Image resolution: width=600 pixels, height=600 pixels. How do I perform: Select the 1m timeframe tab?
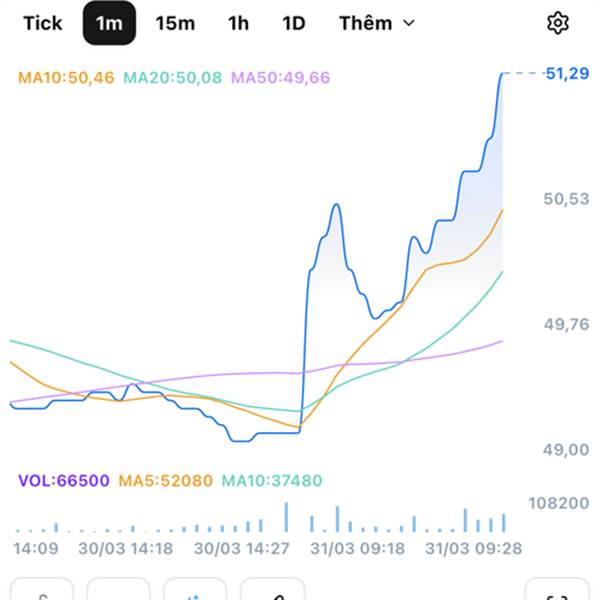(x=109, y=23)
